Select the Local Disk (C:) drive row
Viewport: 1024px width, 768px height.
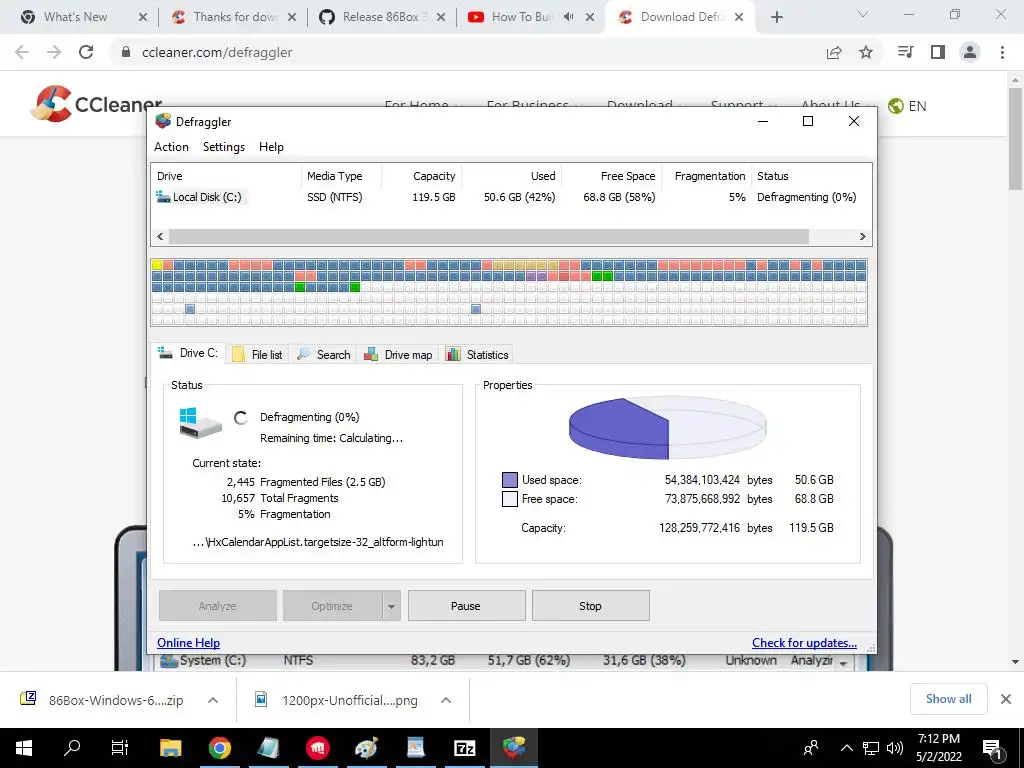511,197
